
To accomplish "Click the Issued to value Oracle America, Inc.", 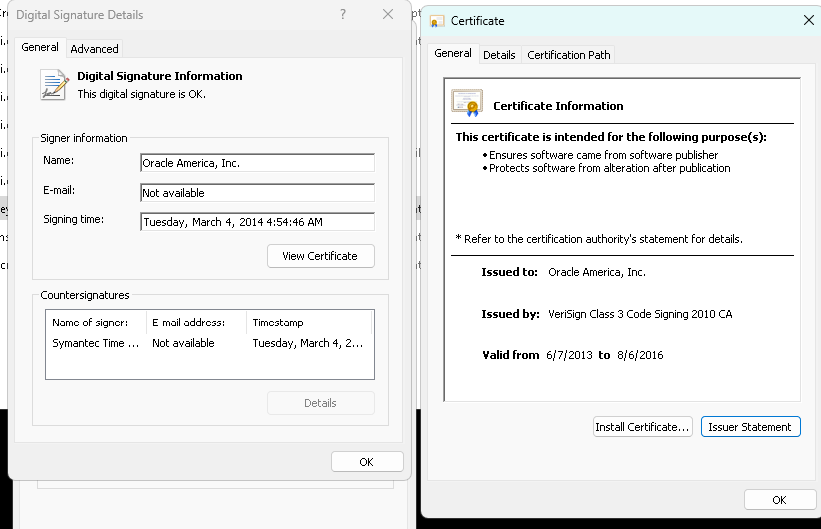I will 597,272.
